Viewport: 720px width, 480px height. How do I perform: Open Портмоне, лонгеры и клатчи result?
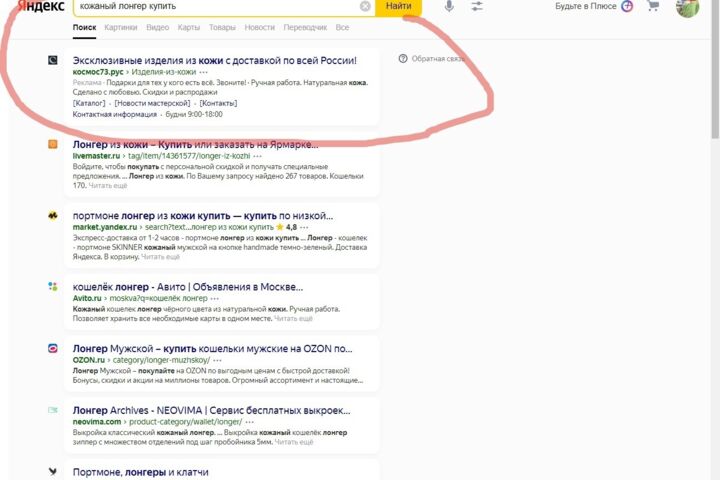[141, 472]
